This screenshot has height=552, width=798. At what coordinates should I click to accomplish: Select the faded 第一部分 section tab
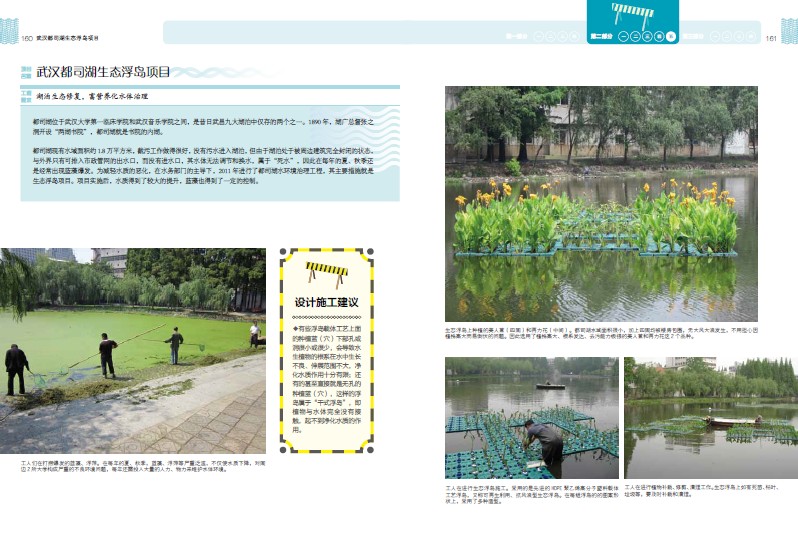point(517,36)
